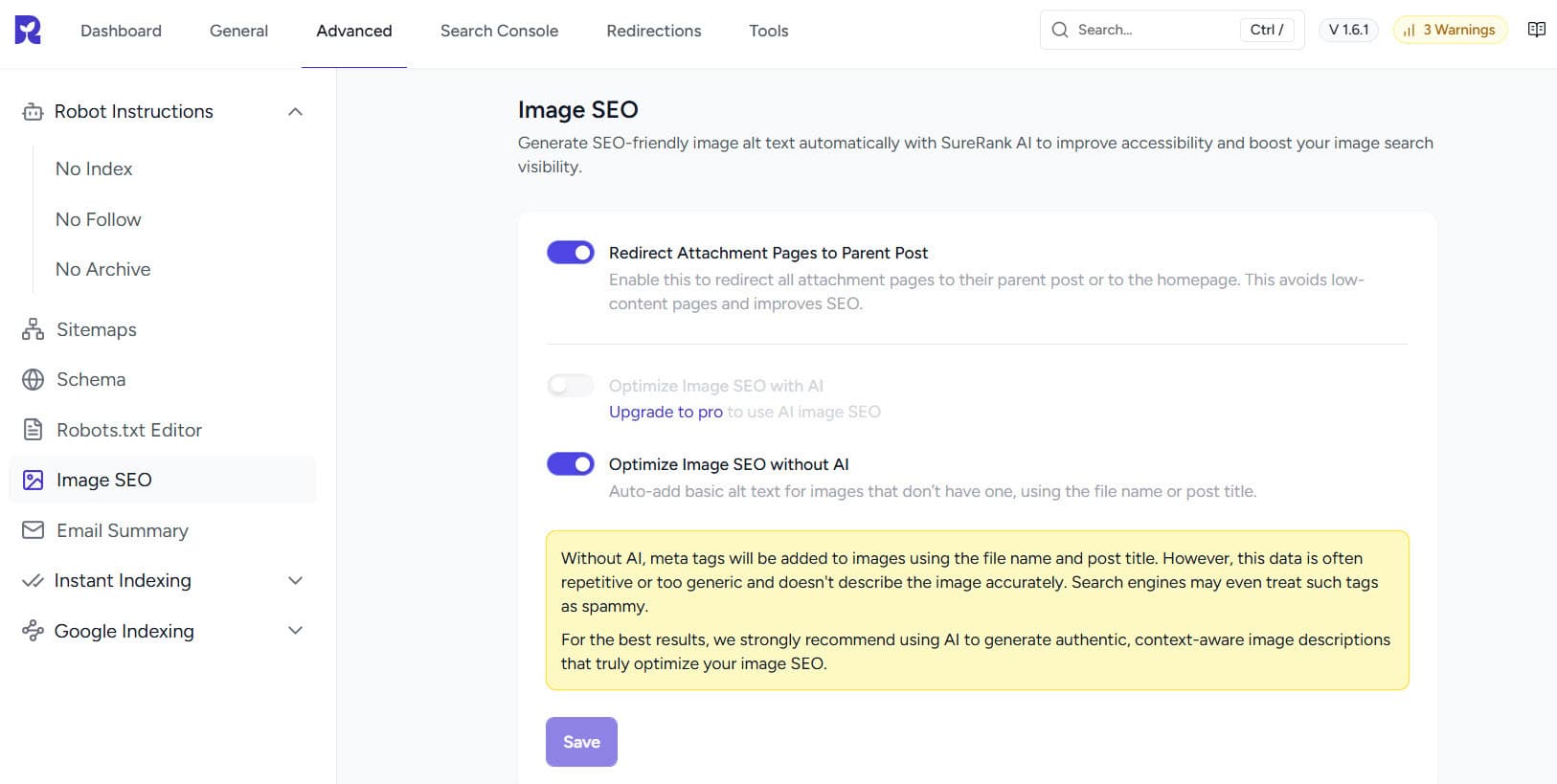
Task: Click the Robot Instructions robot icon
Action: [33, 112]
